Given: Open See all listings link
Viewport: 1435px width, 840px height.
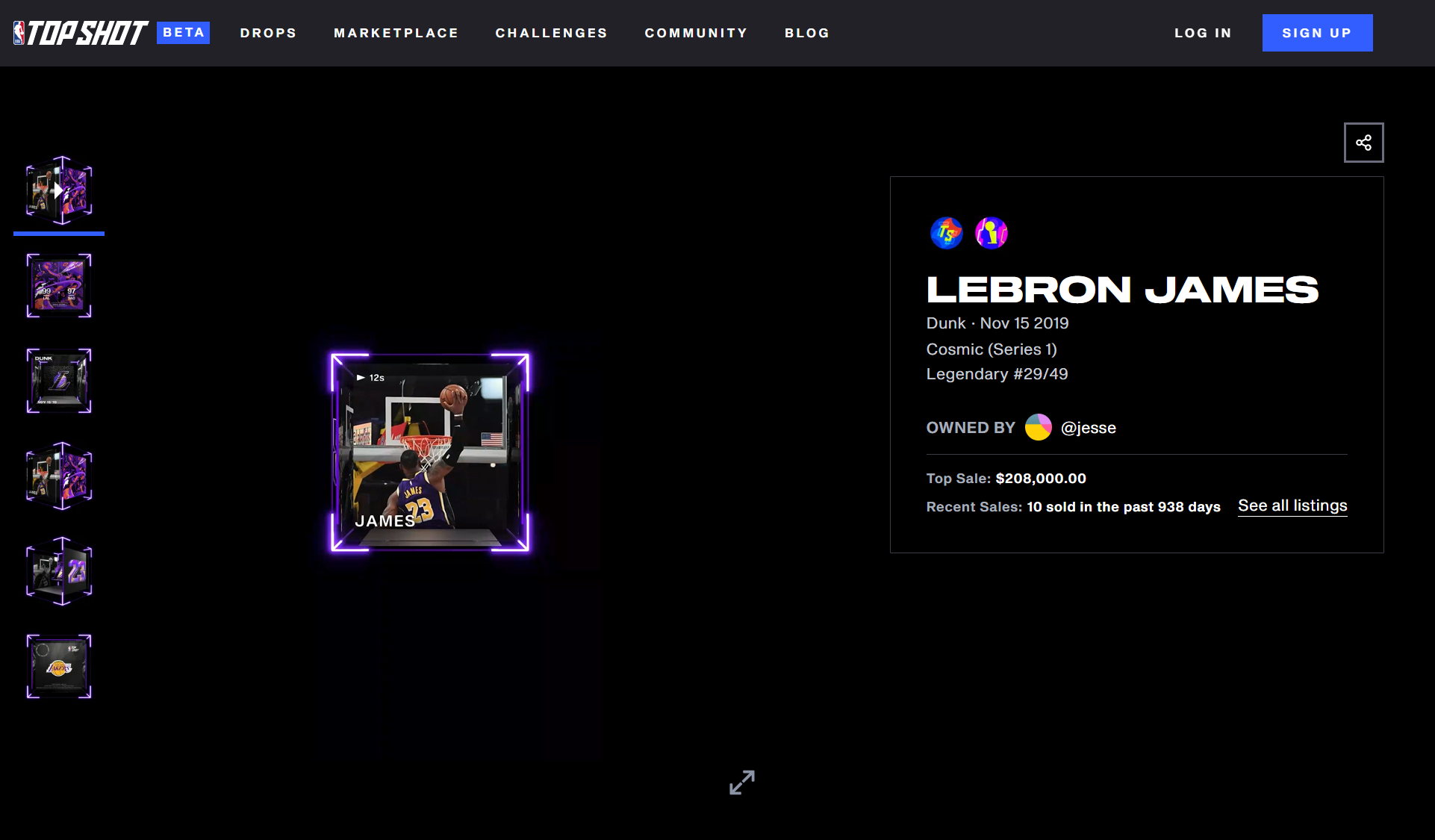Looking at the screenshot, I should coord(1292,505).
